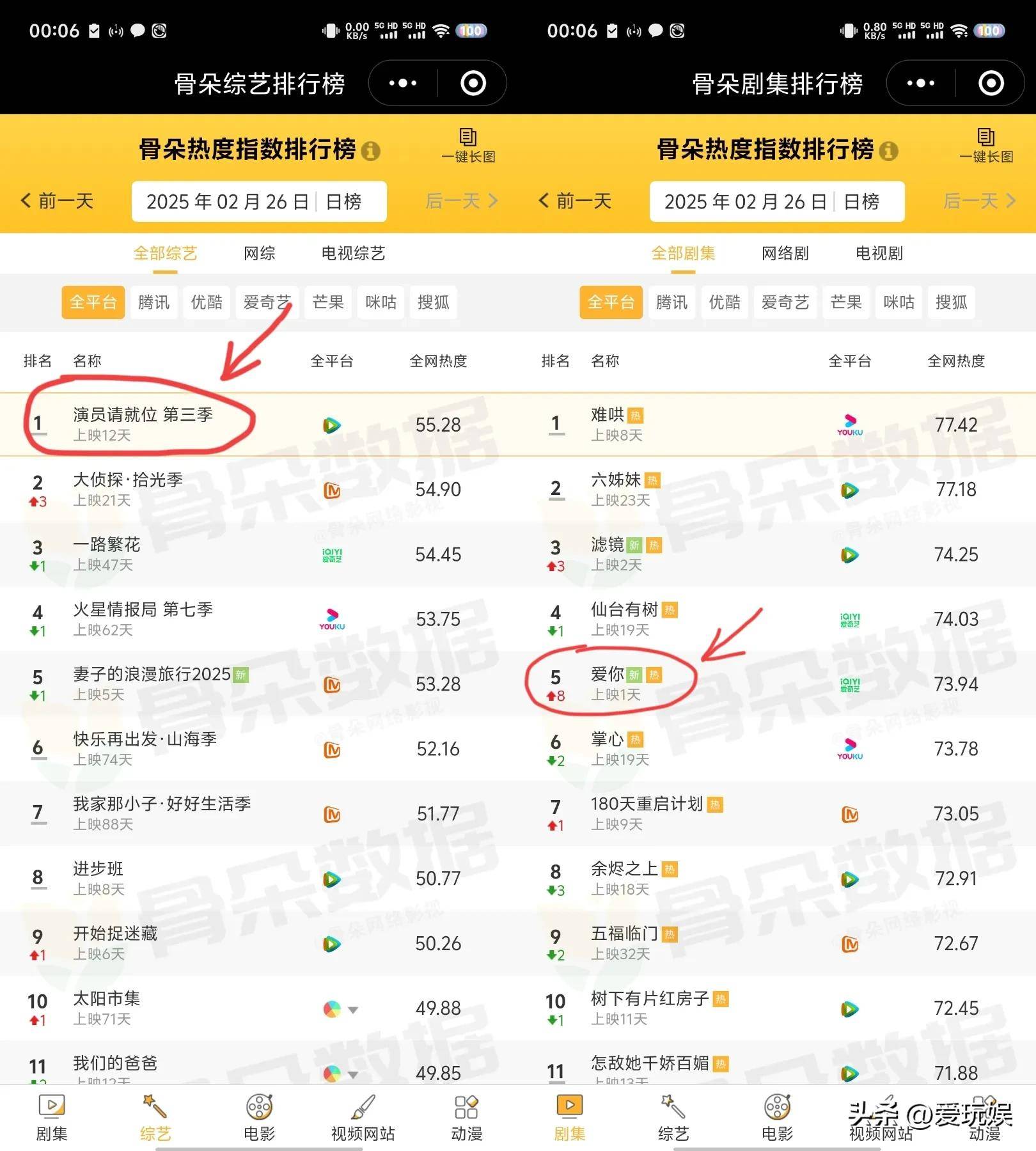Switch to the 电视剧 tab
This screenshot has height=1151, width=1036.
click(x=879, y=254)
